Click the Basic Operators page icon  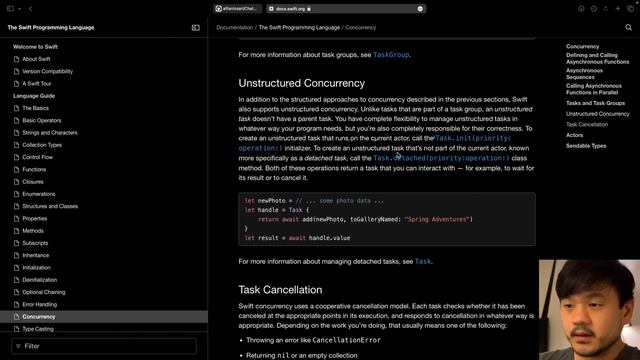pos(16,120)
